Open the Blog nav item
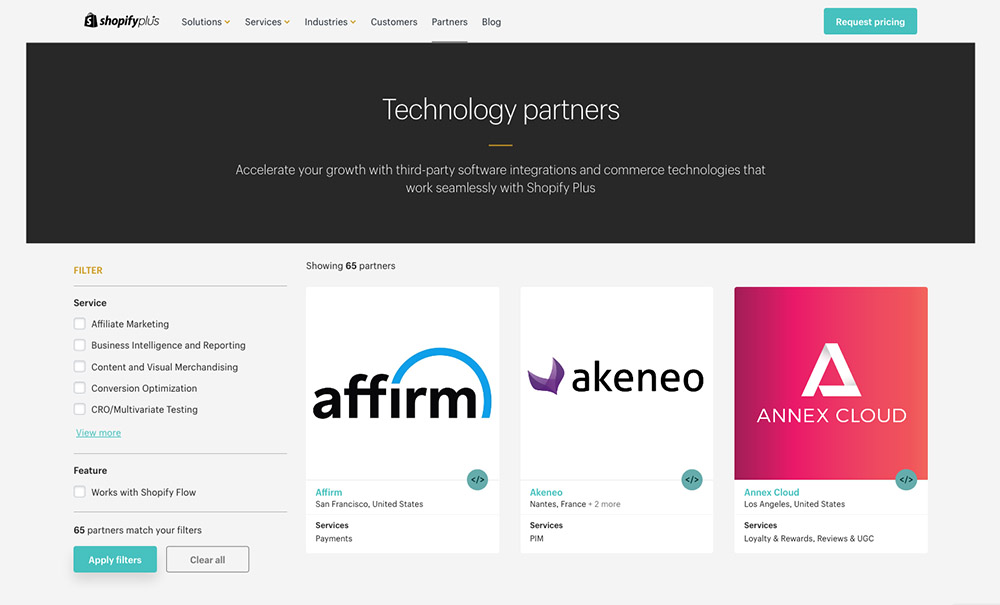This screenshot has height=605, width=1000. coord(491,22)
